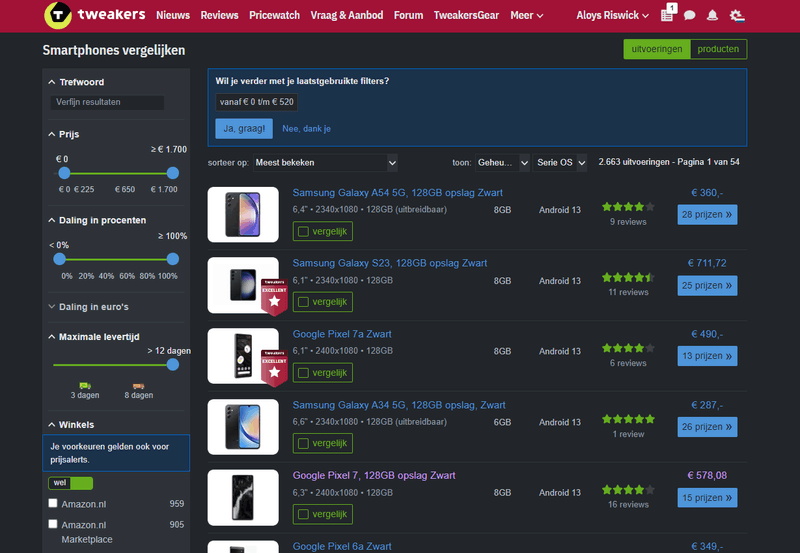Click the star rating of Galaxy A34

pyautogui.click(x=628, y=419)
